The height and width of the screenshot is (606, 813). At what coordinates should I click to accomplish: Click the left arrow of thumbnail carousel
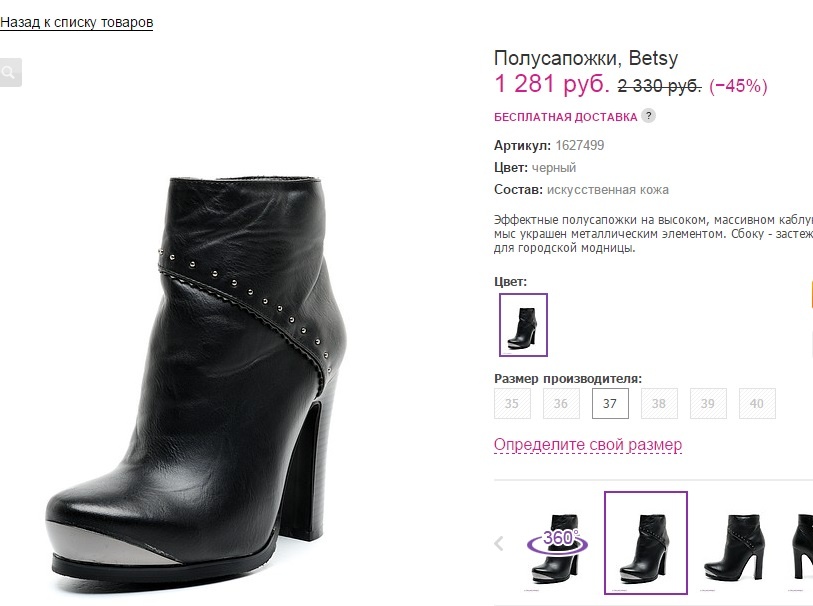click(500, 544)
